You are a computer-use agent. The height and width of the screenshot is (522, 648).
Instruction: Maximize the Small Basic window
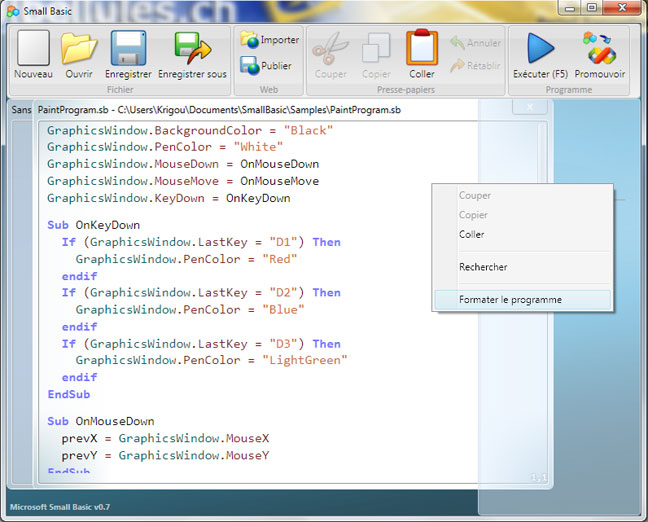[x=592, y=8]
